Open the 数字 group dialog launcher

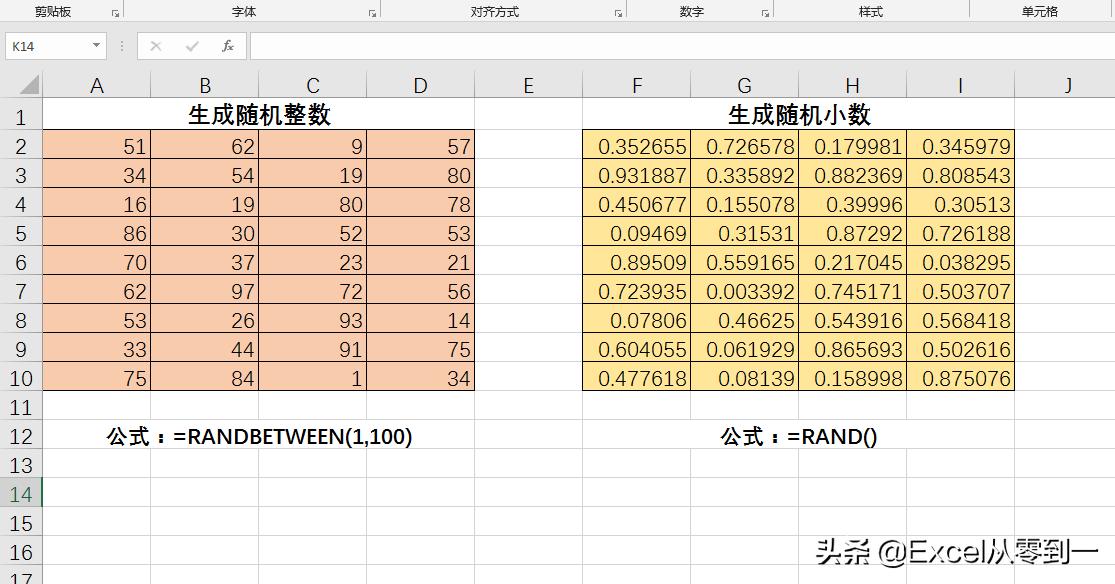(x=765, y=11)
